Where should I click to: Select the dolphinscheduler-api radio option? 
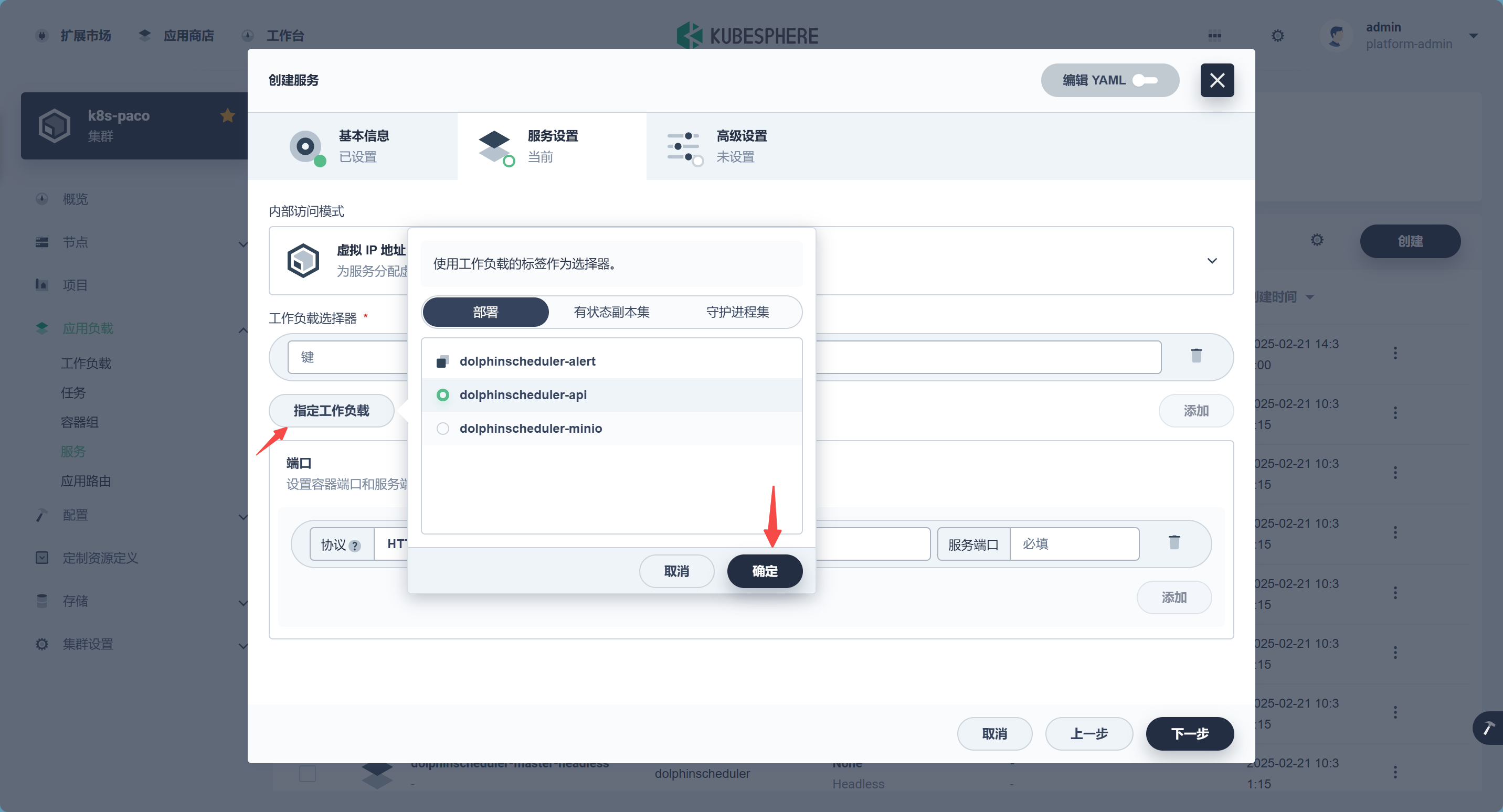tap(443, 395)
